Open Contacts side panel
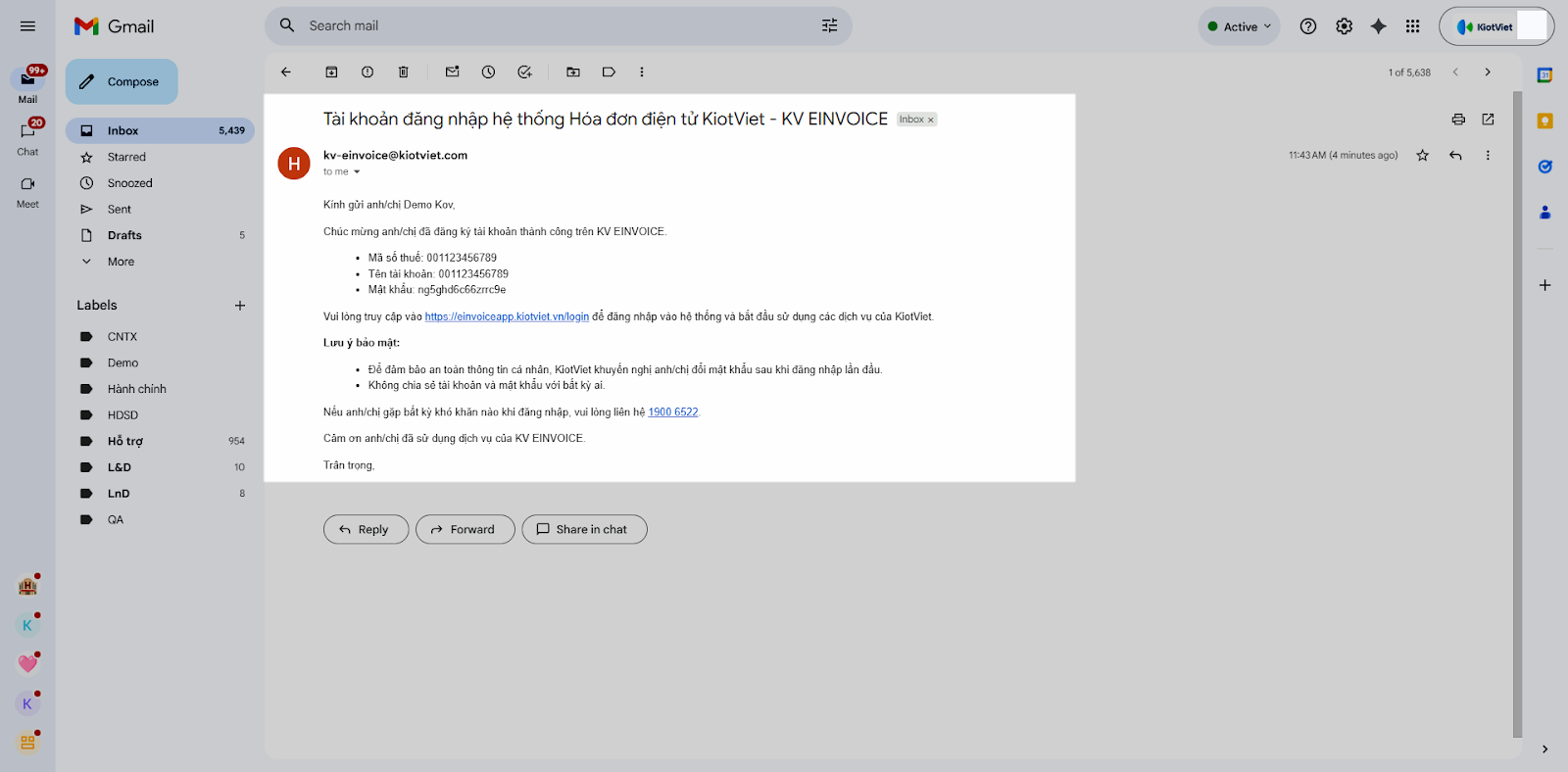 tap(1544, 212)
